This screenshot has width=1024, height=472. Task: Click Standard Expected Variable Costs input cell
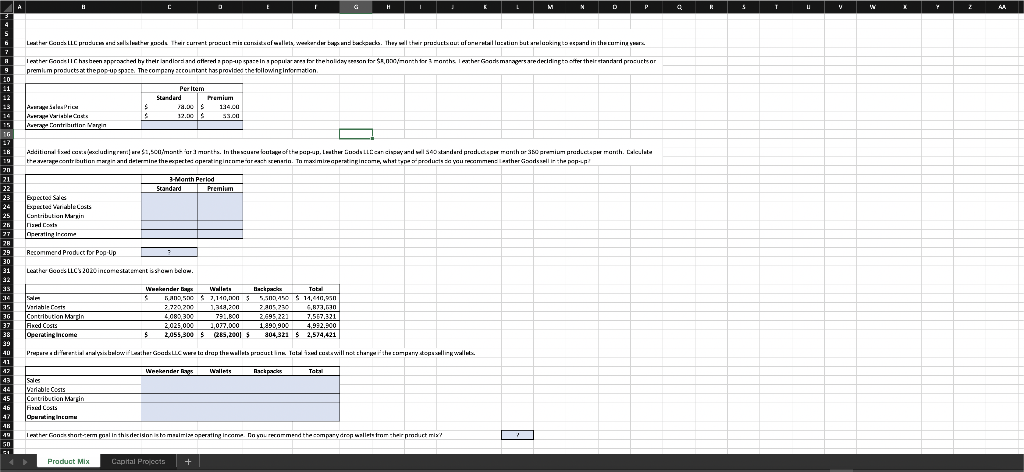169,206
